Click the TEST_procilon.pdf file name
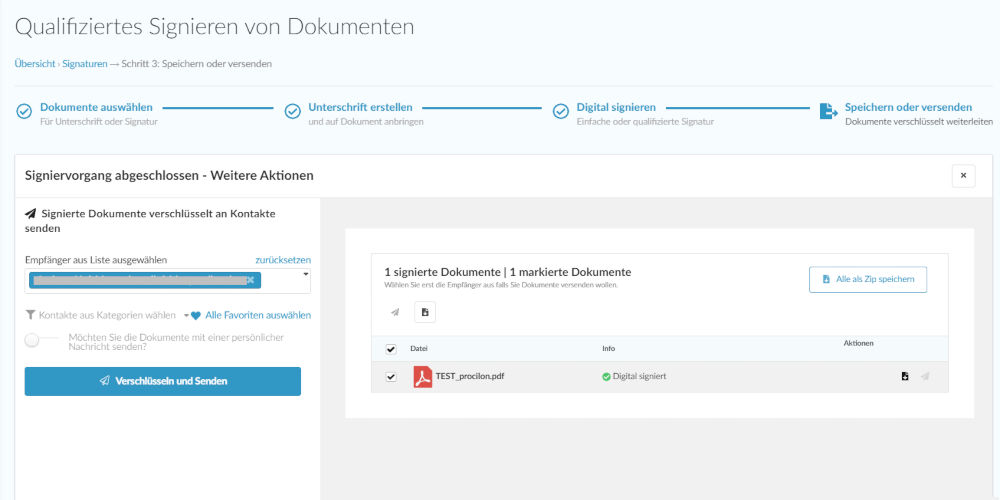The image size is (1000, 500). (x=470, y=376)
